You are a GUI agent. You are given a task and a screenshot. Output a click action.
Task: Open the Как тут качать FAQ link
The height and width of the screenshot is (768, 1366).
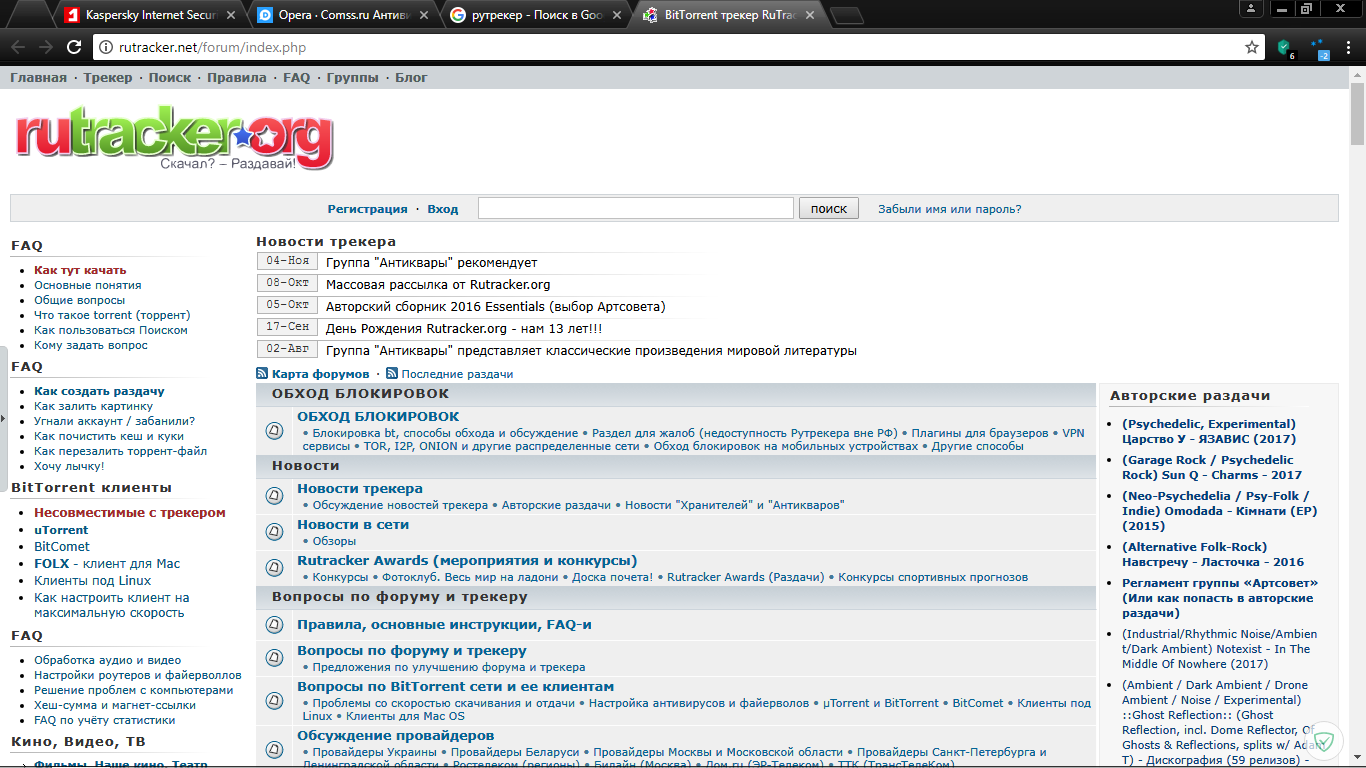(80, 270)
